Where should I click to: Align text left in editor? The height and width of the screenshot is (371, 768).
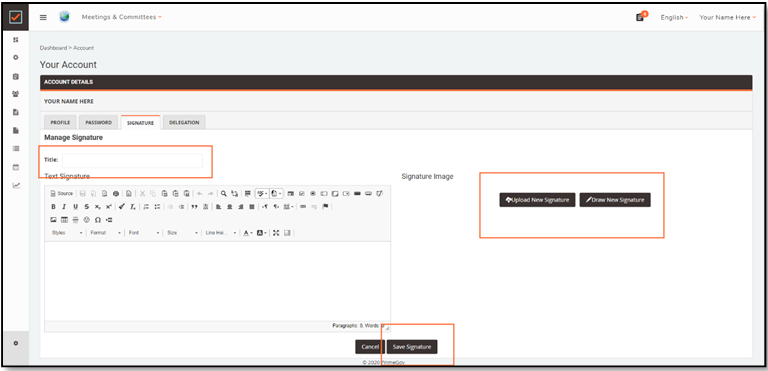click(218, 207)
